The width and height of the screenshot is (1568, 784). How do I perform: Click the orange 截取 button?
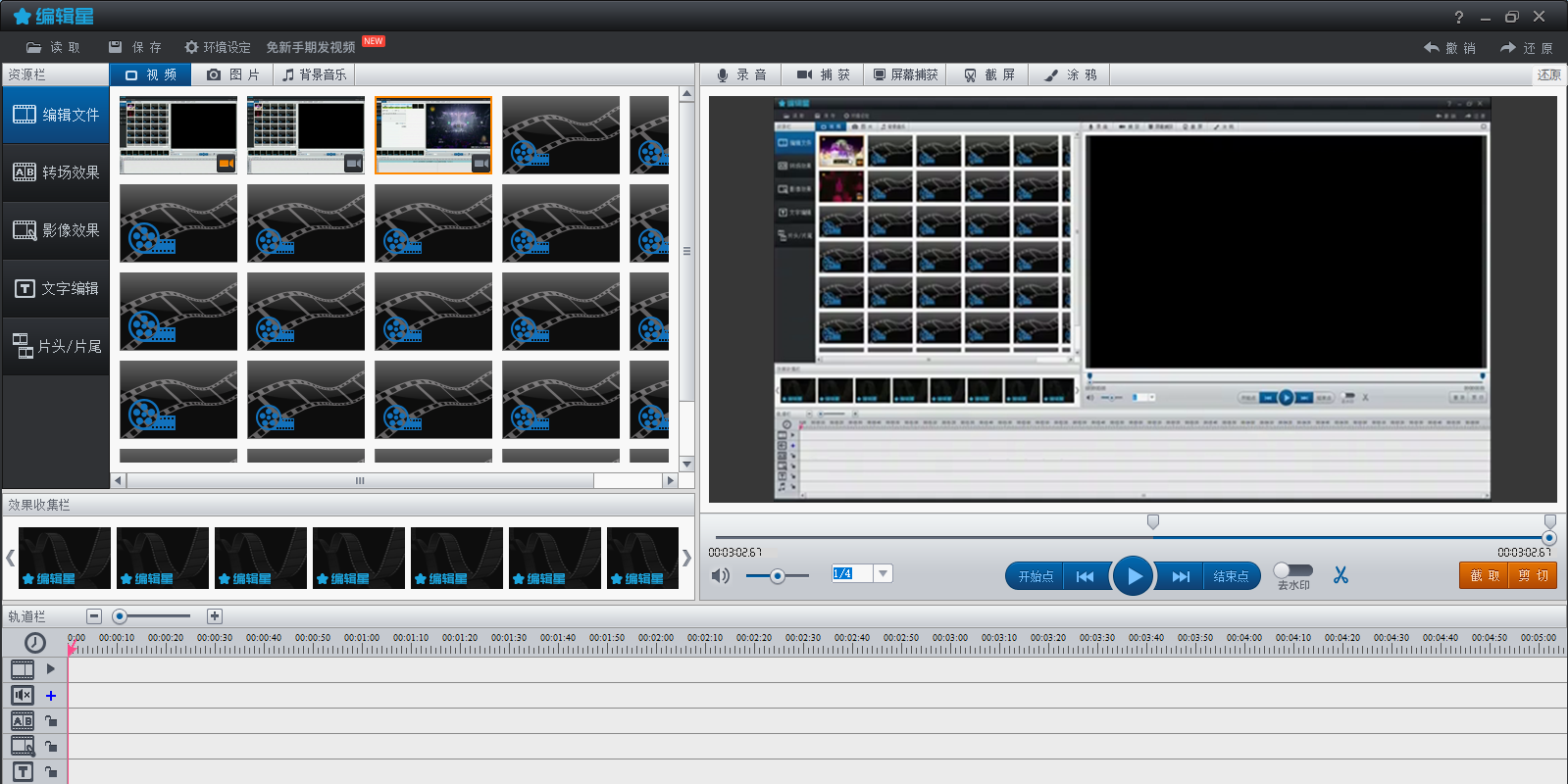(1484, 575)
